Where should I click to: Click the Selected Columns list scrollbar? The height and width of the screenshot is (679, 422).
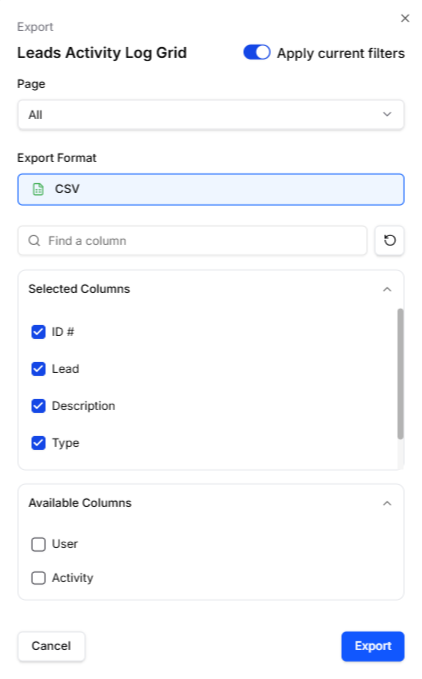(400, 374)
